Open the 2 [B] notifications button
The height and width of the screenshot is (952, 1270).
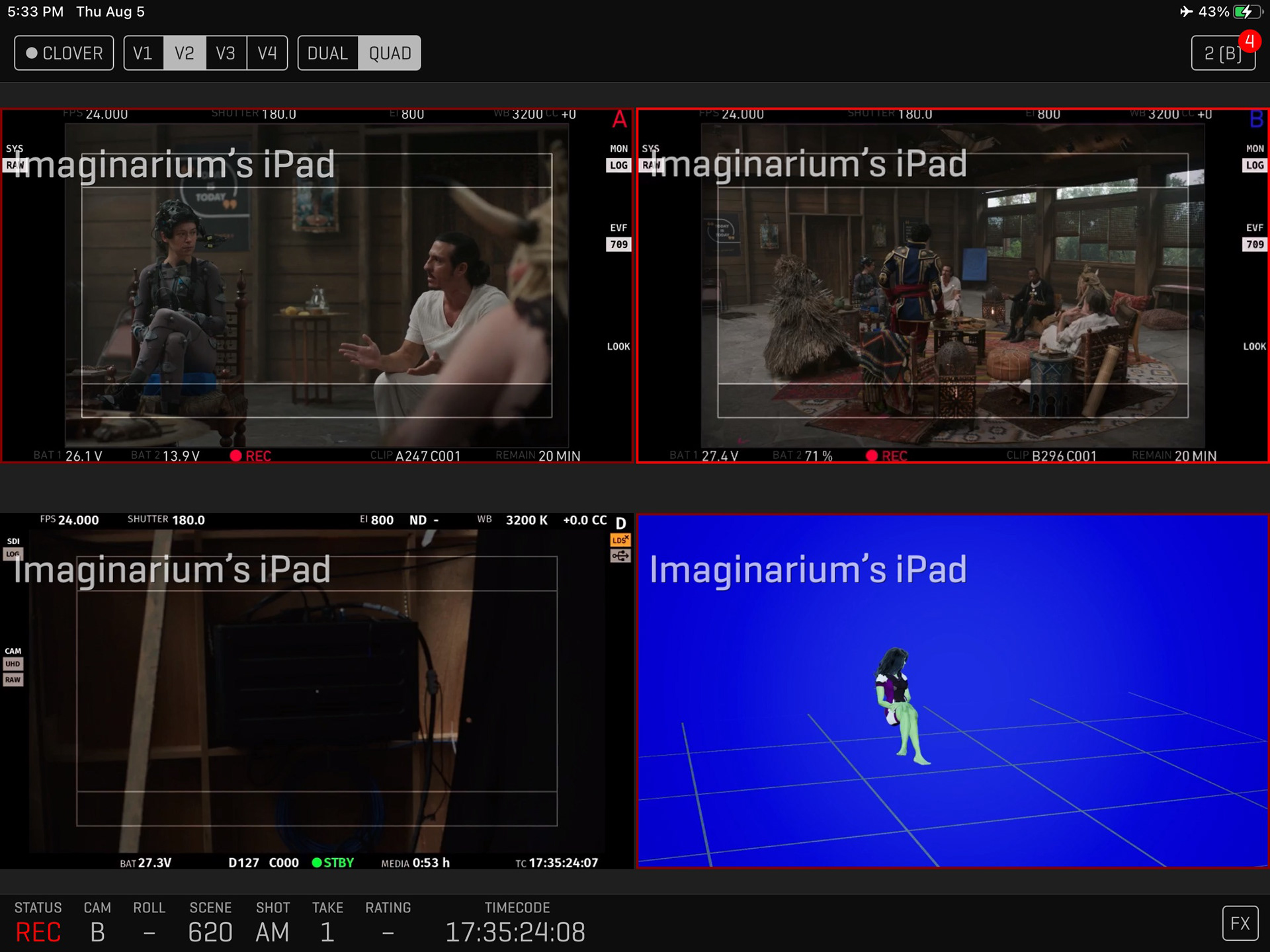[x=1222, y=53]
